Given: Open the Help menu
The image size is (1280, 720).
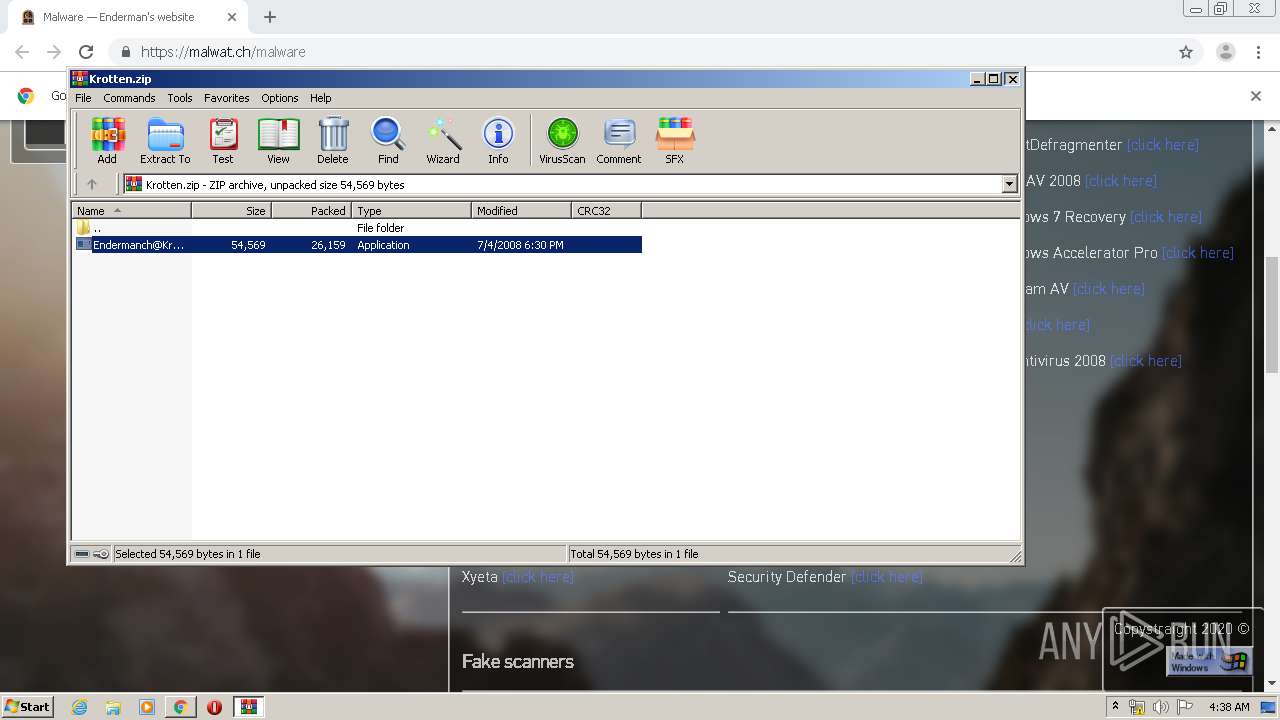Looking at the screenshot, I should tap(320, 98).
